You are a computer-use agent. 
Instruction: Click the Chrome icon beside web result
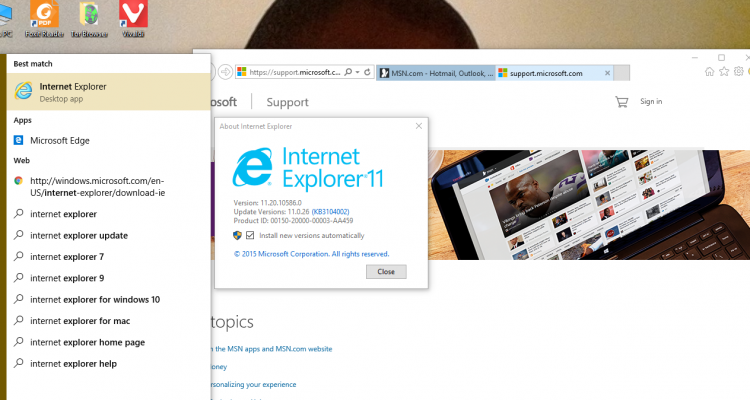point(18,180)
